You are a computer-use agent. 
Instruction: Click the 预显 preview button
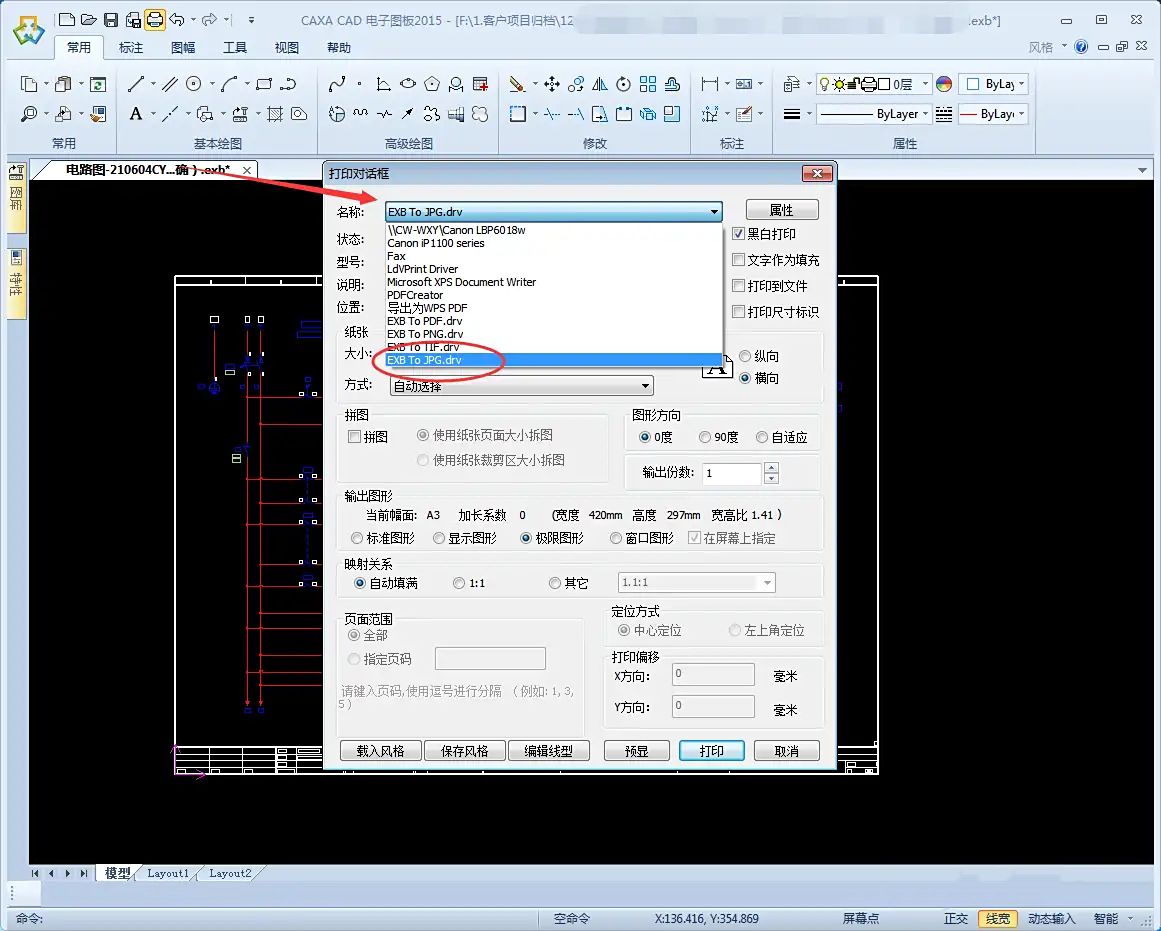(637, 751)
